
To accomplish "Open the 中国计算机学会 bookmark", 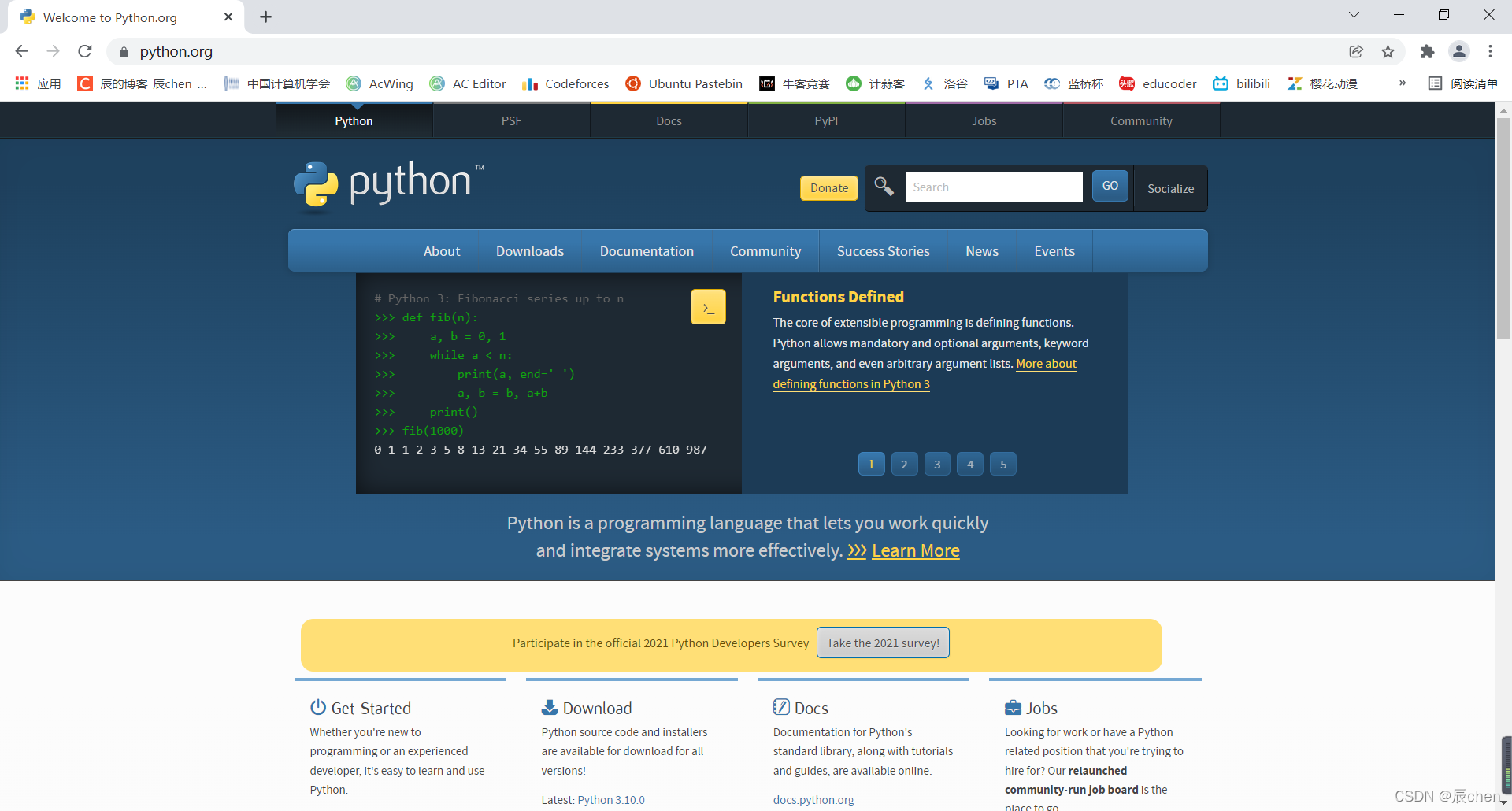I will (x=277, y=83).
